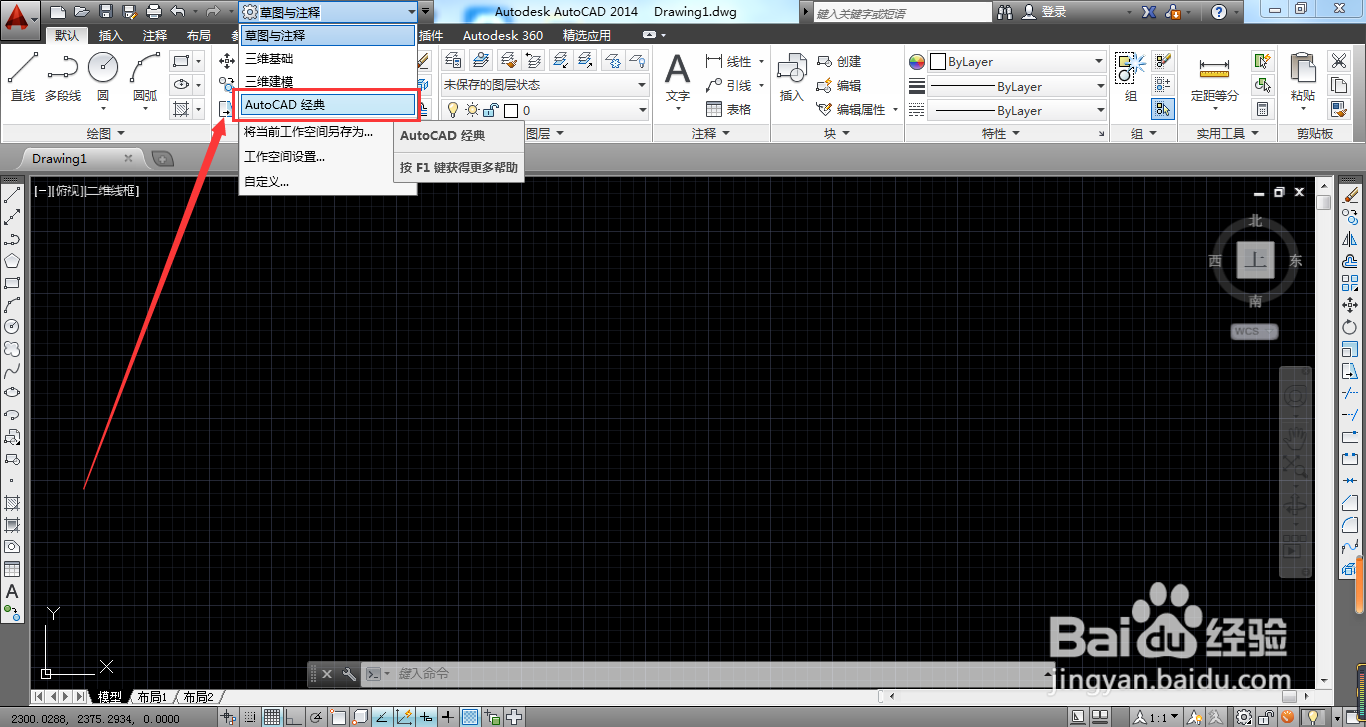Click the erase tool in right toolbar
1366x727 pixels.
coord(1351,195)
